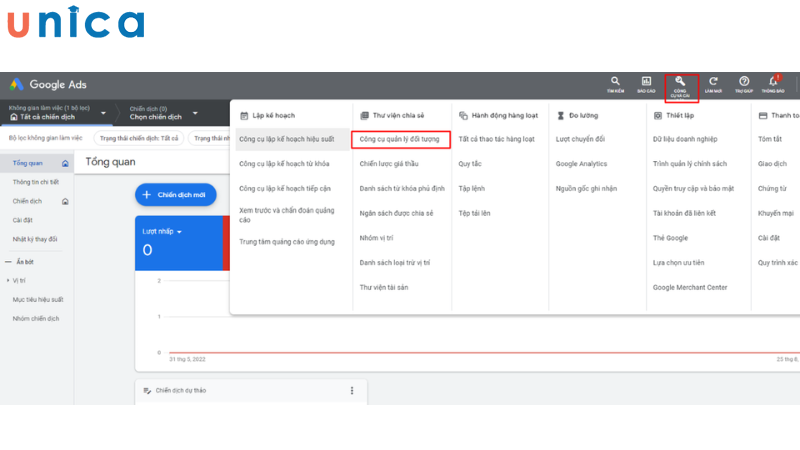The height and width of the screenshot is (450, 800).
Task: Open the Chọn chiến dịch dropdown
Action: [x=195, y=113]
